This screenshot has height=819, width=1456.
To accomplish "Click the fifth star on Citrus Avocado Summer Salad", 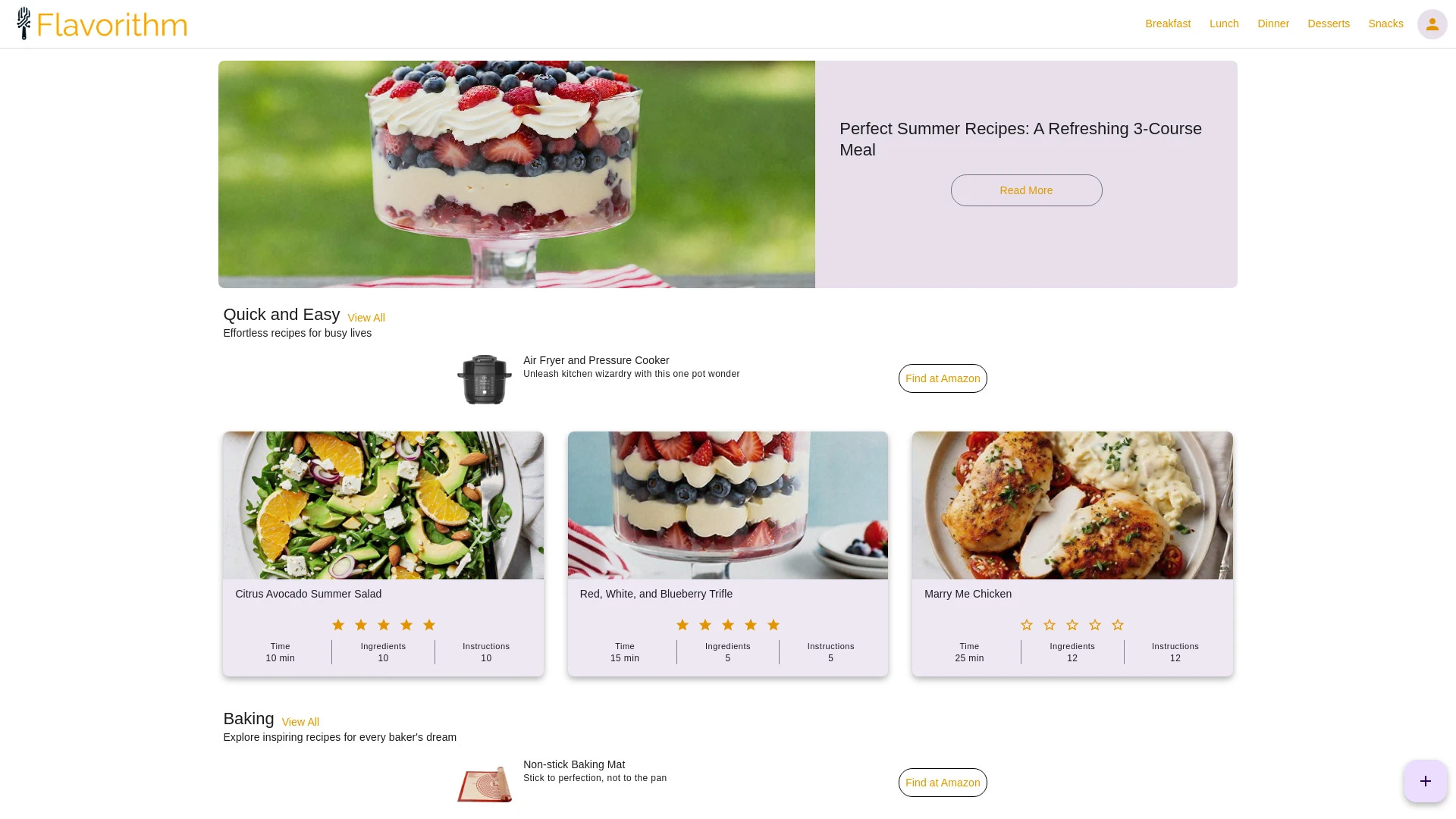I will 429,624.
